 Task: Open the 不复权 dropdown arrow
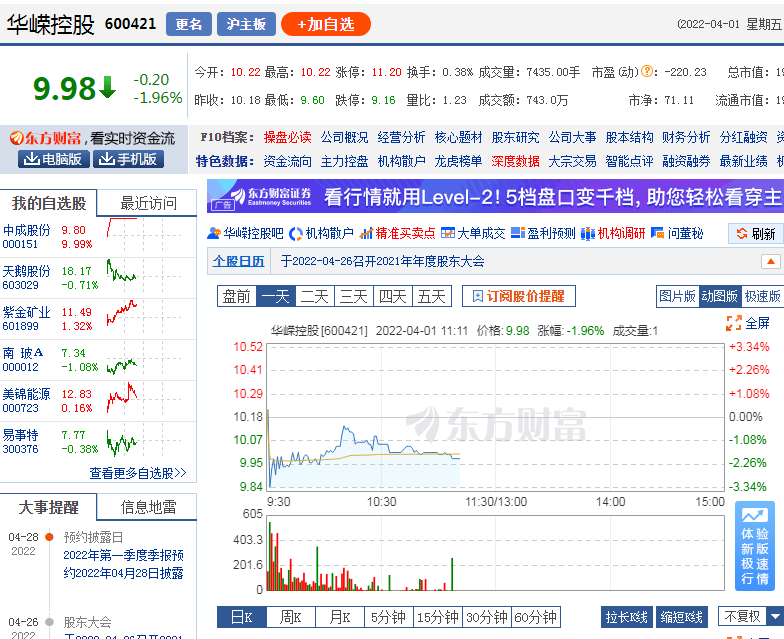pos(776,616)
